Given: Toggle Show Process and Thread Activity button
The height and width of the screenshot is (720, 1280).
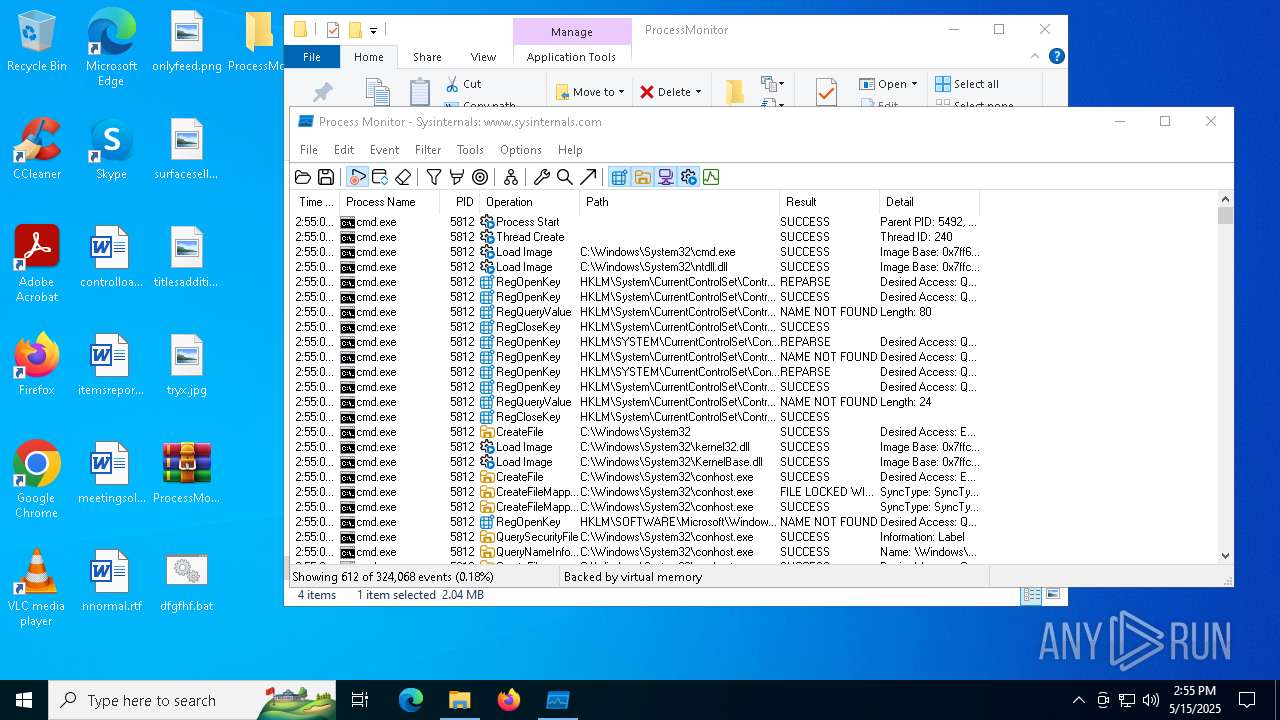Looking at the screenshot, I should tap(688, 177).
